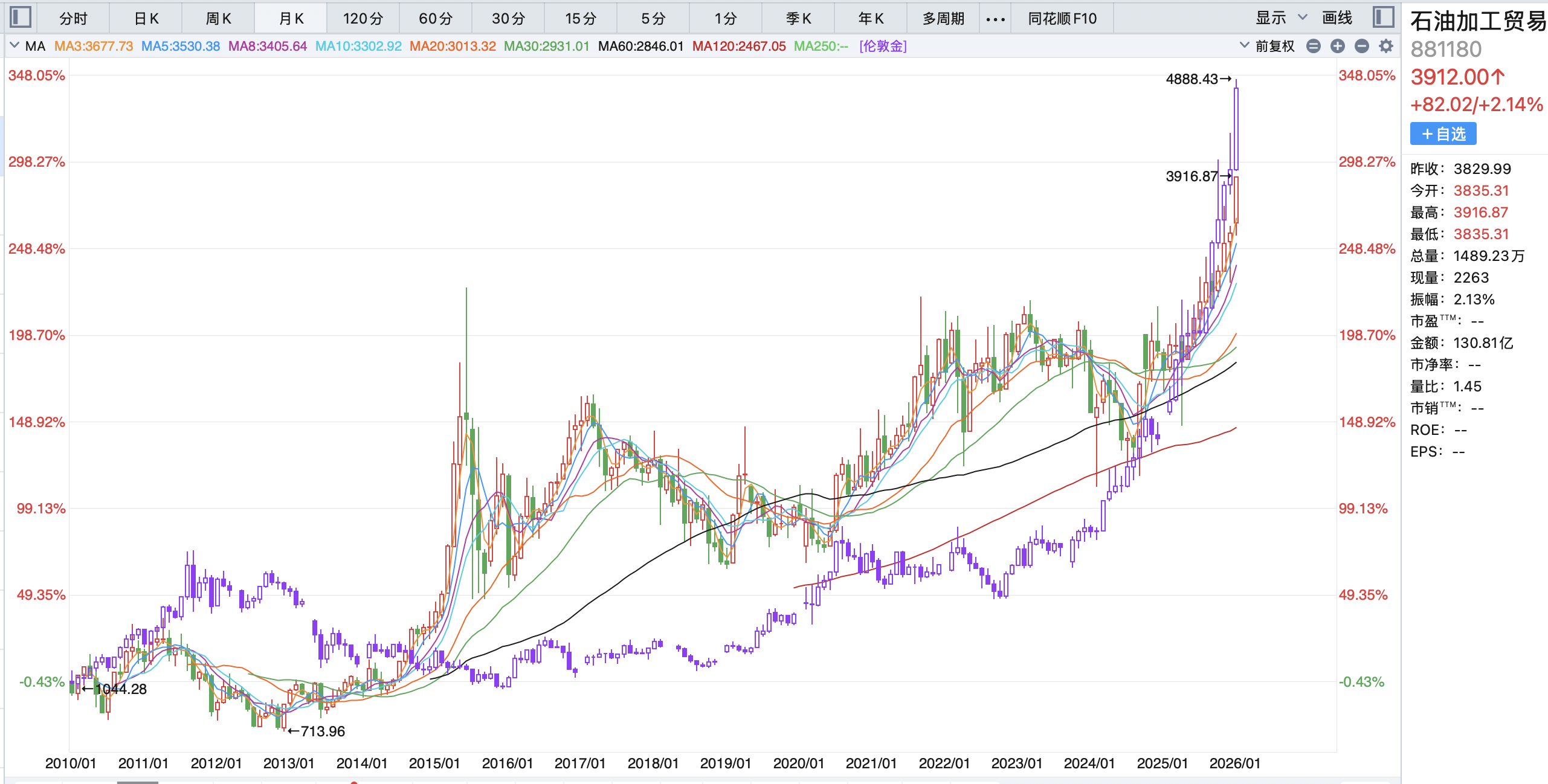Click the minus circle zoom-out icon
1548x784 pixels.
(x=1362, y=46)
